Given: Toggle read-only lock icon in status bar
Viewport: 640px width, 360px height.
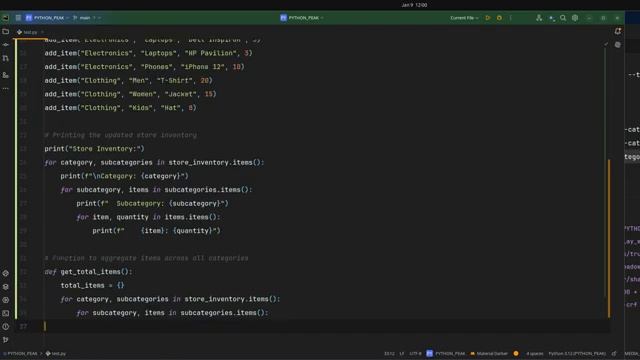Looking at the screenshot, I should click(x=614, y=354).
